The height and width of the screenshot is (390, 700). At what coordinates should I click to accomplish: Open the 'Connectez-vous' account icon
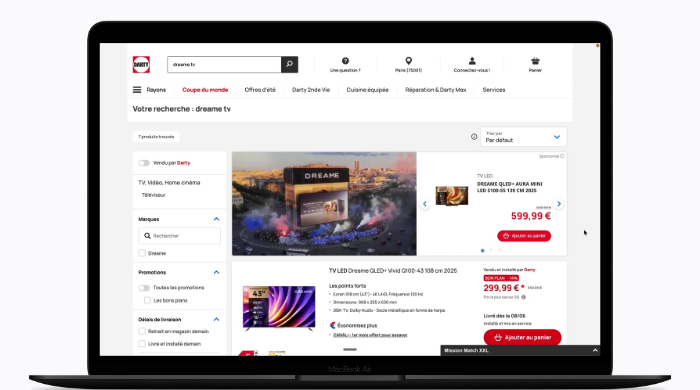point(472,61)
